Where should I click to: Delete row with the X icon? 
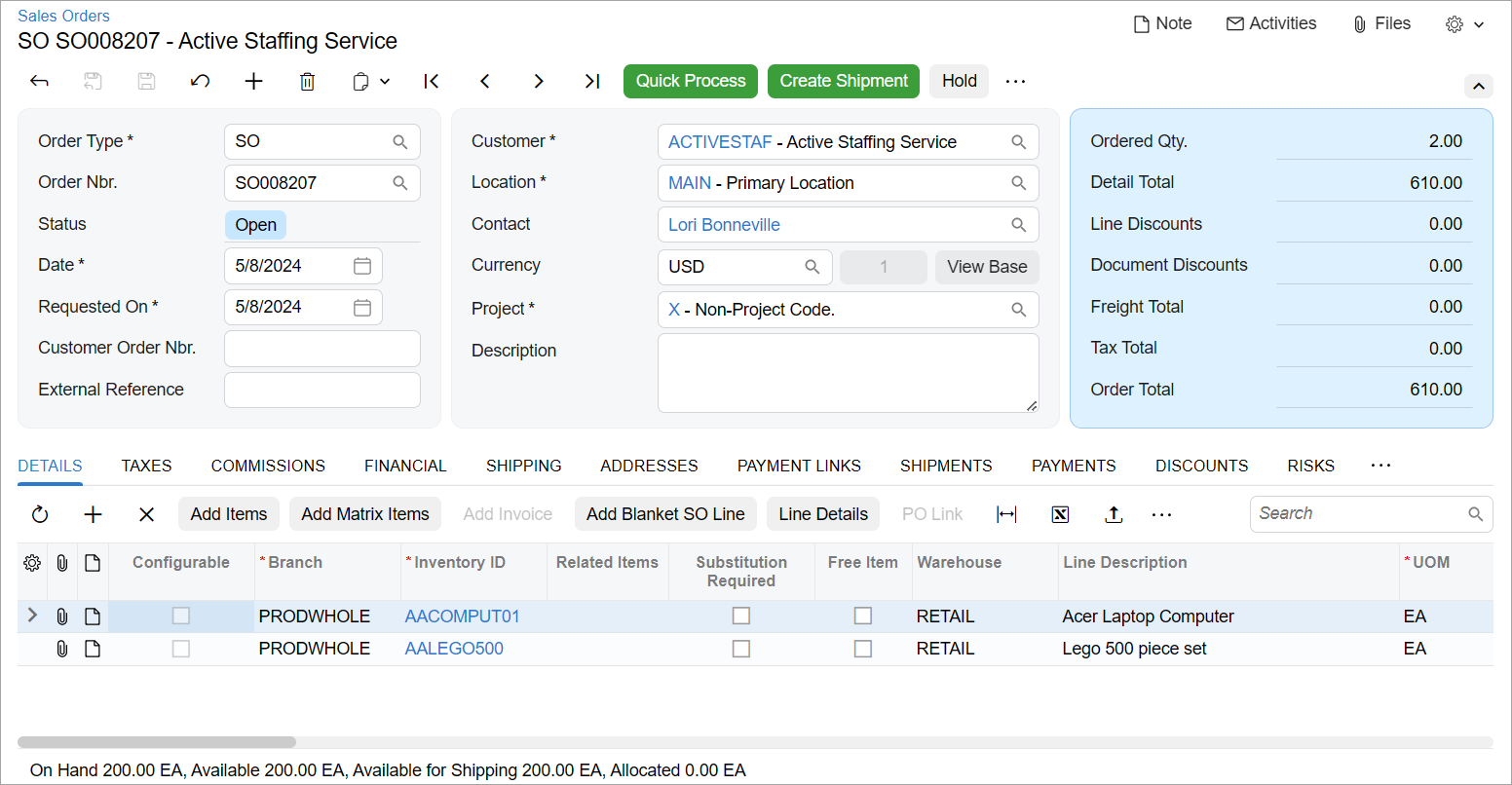(146, 514)
